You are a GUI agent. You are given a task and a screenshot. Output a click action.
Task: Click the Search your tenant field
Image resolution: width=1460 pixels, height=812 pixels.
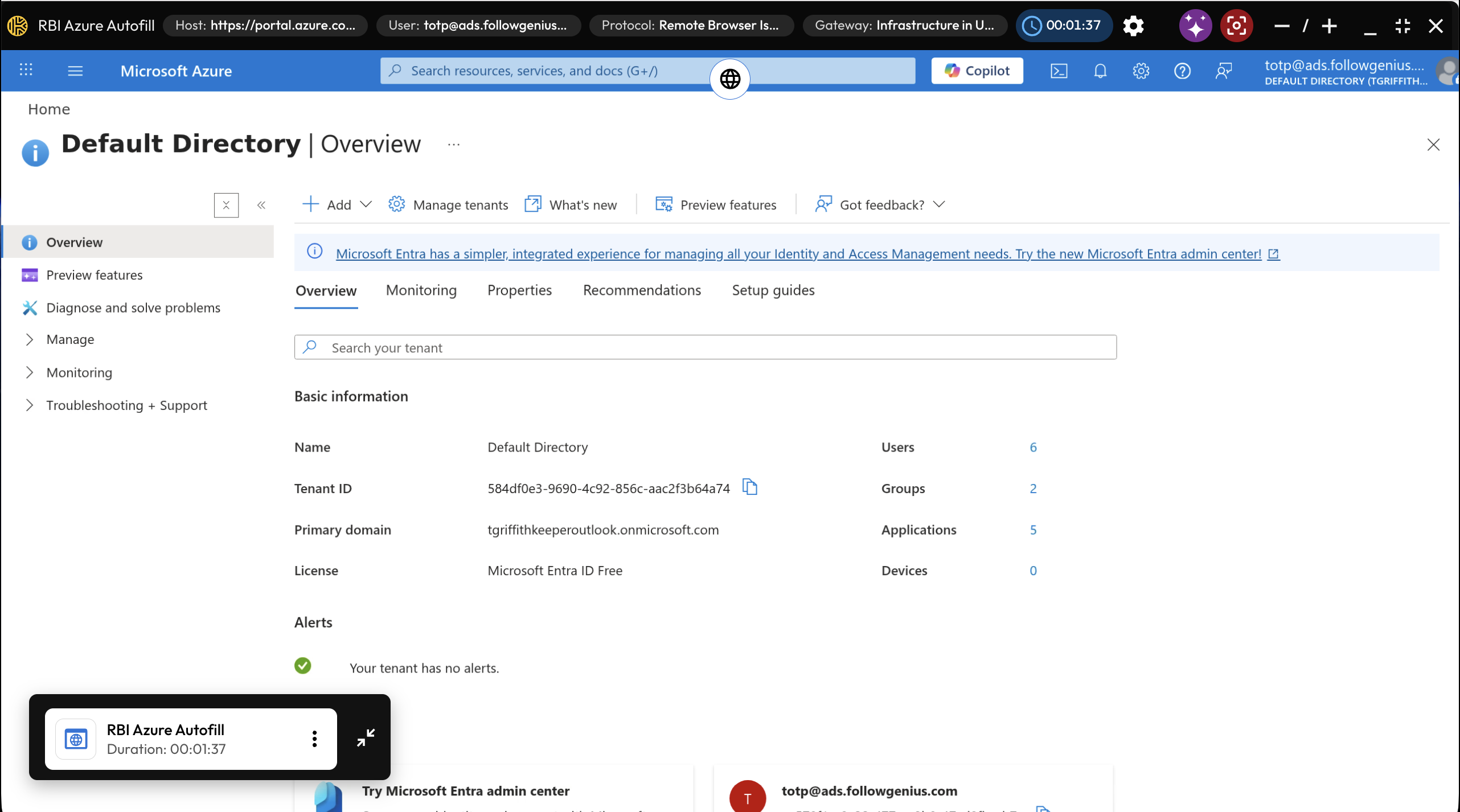pos(705,347)
